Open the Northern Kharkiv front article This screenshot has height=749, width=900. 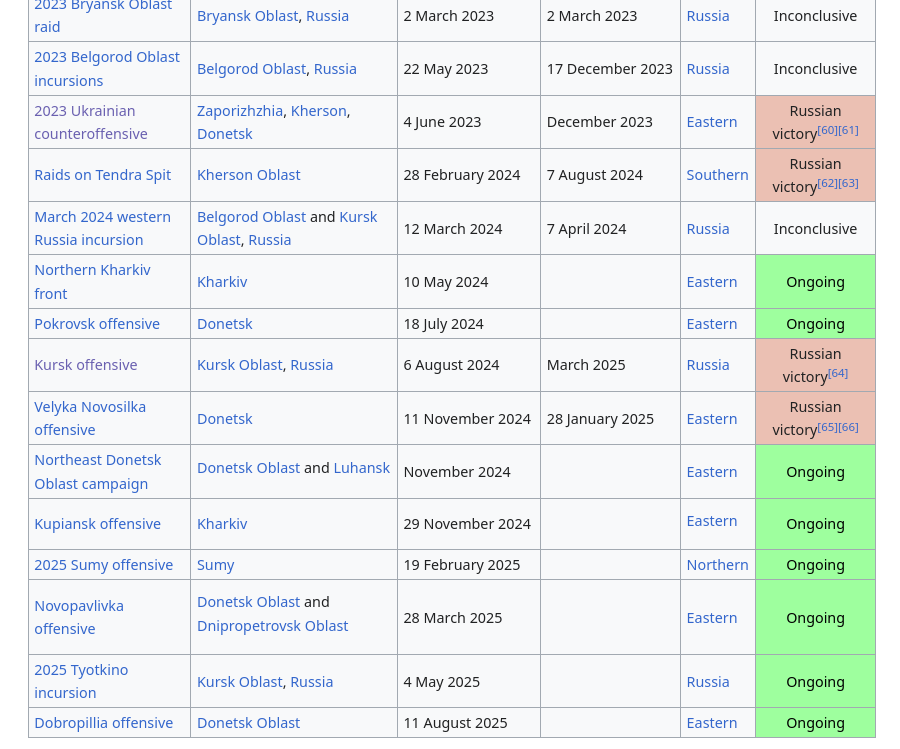pyautogui.click(x=92, y=282)
